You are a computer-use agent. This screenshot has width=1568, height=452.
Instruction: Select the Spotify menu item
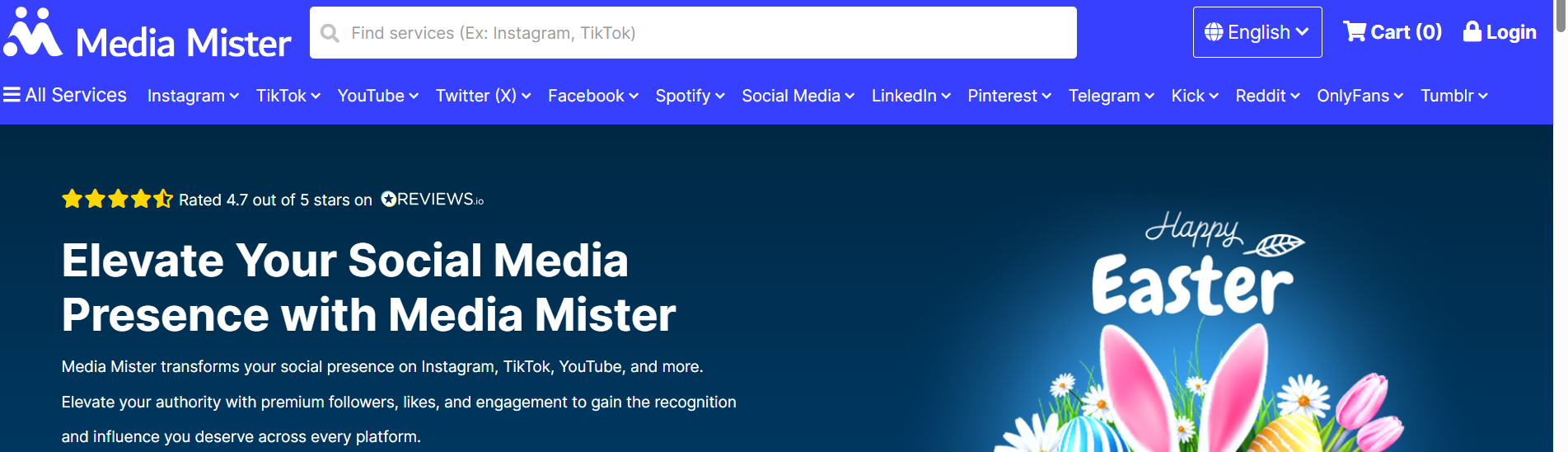point(690,96)
